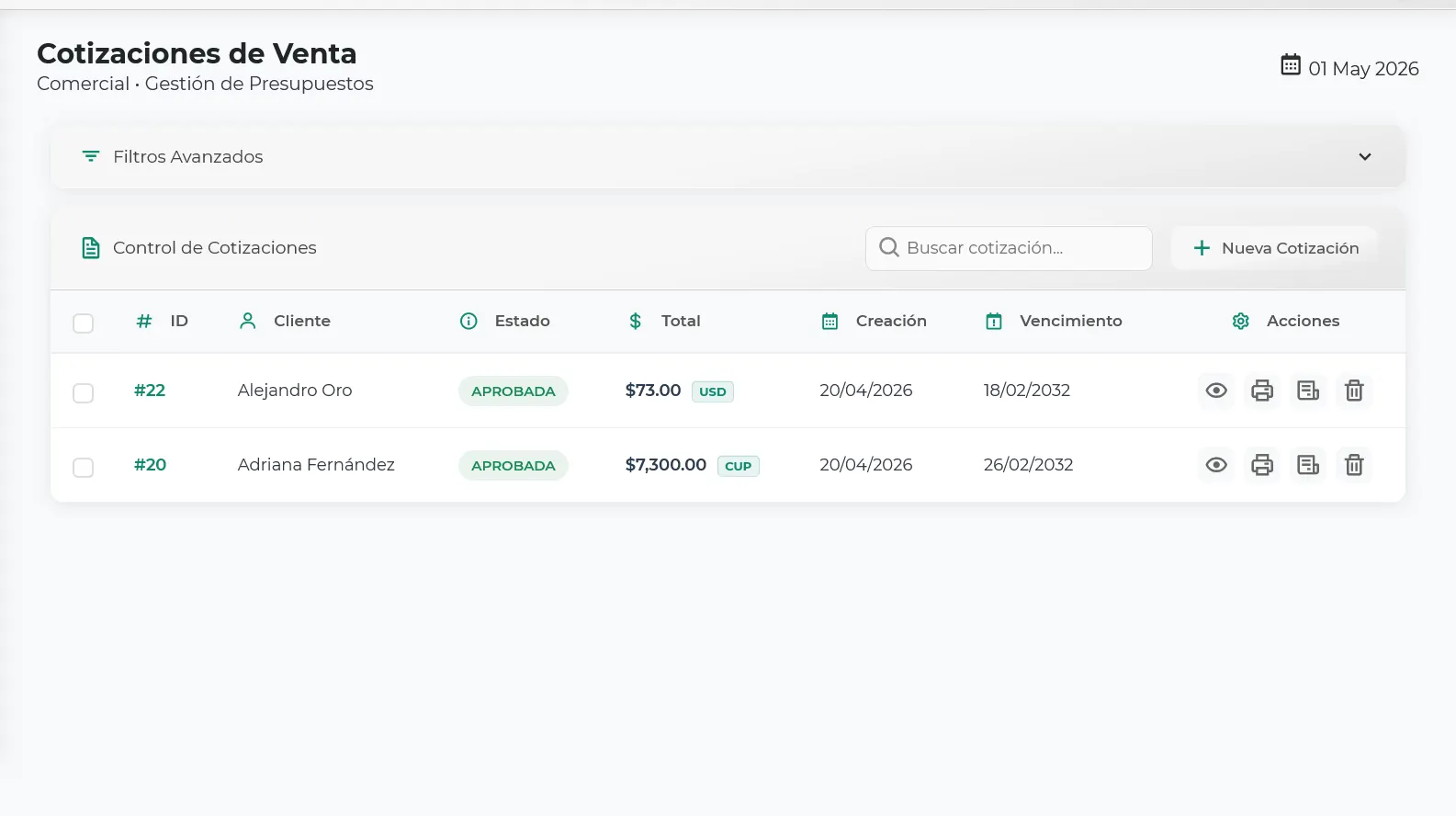Click the search magnifier icon
Image resolution: width=1456 pixels, height=816 pixels.
click(888, 247)
